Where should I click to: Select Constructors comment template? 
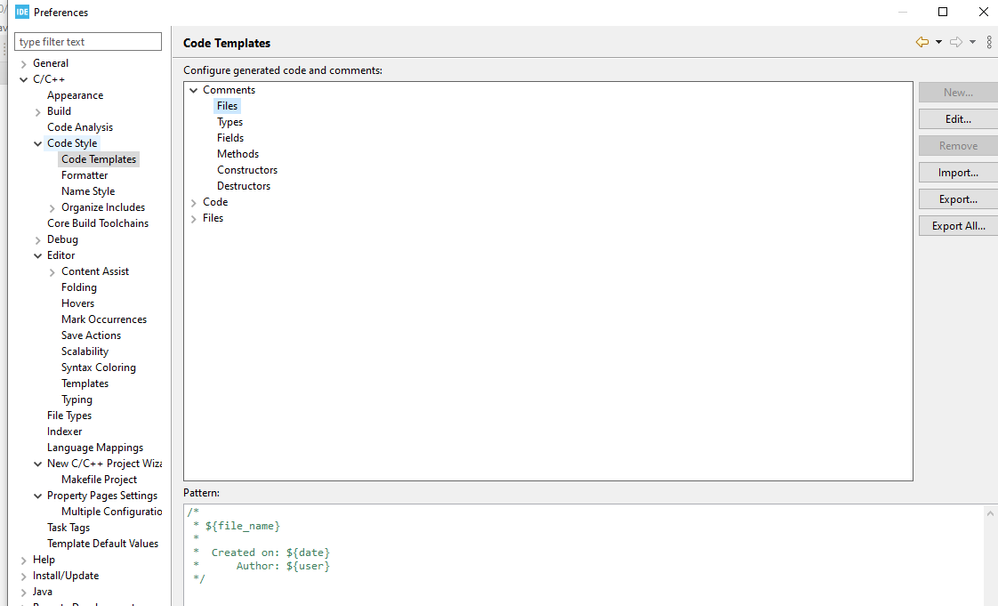(x=247, y=170)
